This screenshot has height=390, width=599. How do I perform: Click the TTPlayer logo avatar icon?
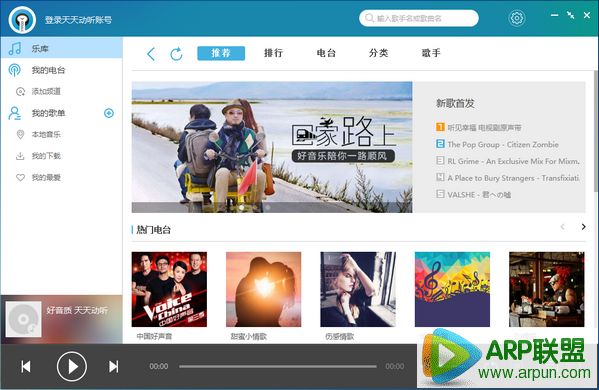(x=22, y=20)
